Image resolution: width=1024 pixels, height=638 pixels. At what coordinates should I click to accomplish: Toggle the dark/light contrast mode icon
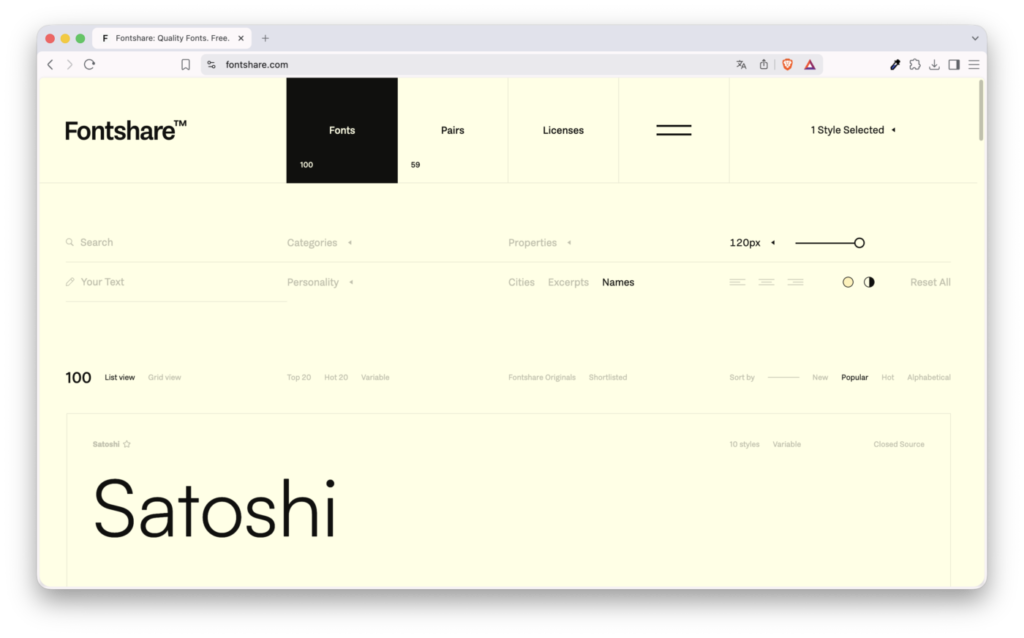tap(869, 282)
